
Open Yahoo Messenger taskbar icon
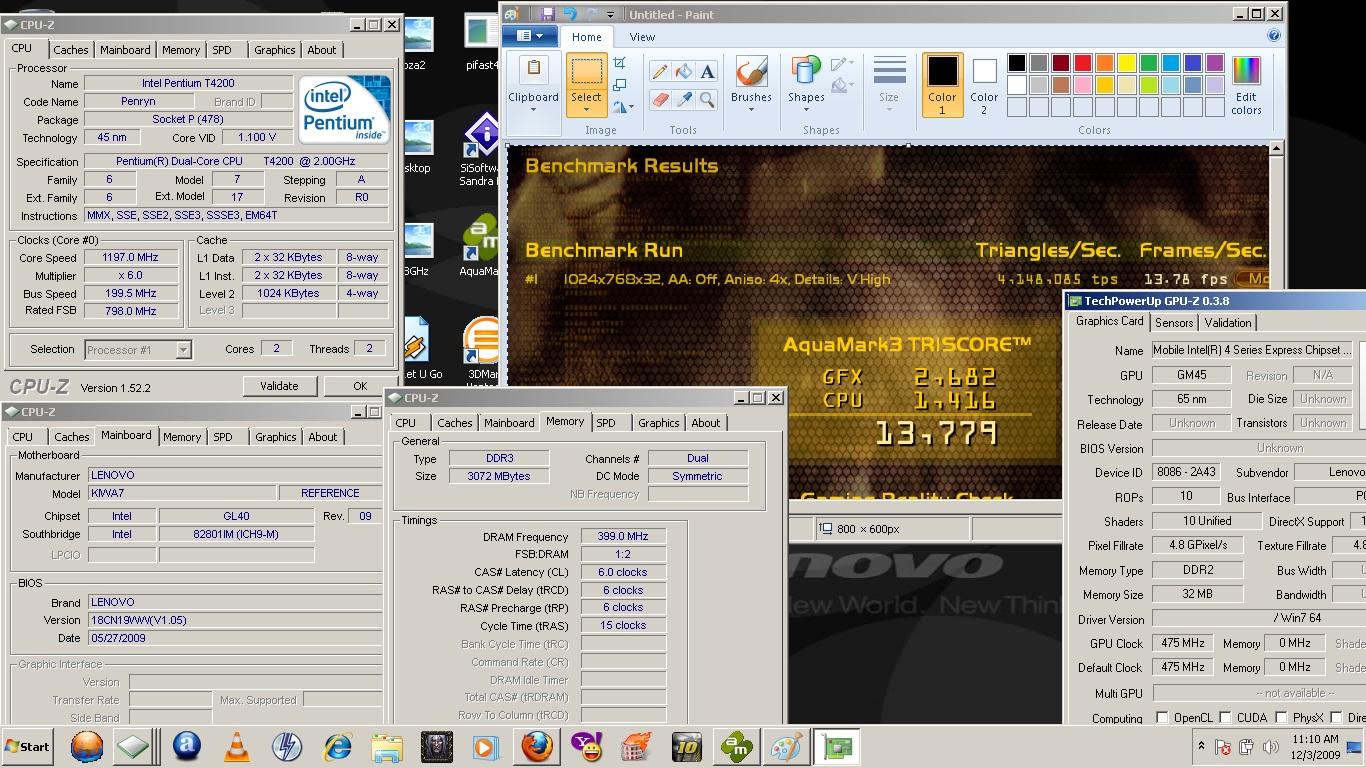[587, 747]
